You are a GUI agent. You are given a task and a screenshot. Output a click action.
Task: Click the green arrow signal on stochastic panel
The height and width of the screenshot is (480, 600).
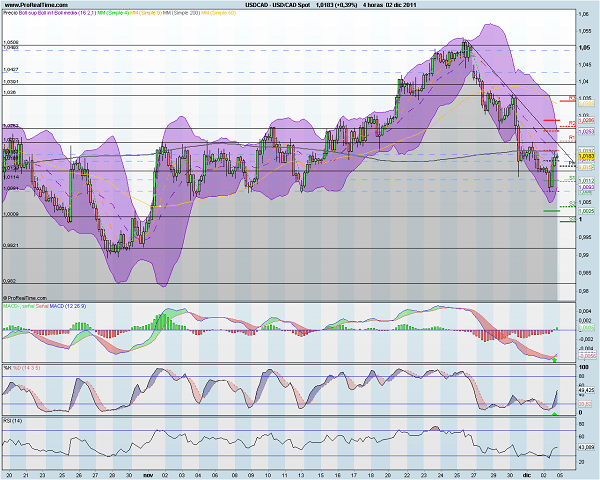point(554,414)
